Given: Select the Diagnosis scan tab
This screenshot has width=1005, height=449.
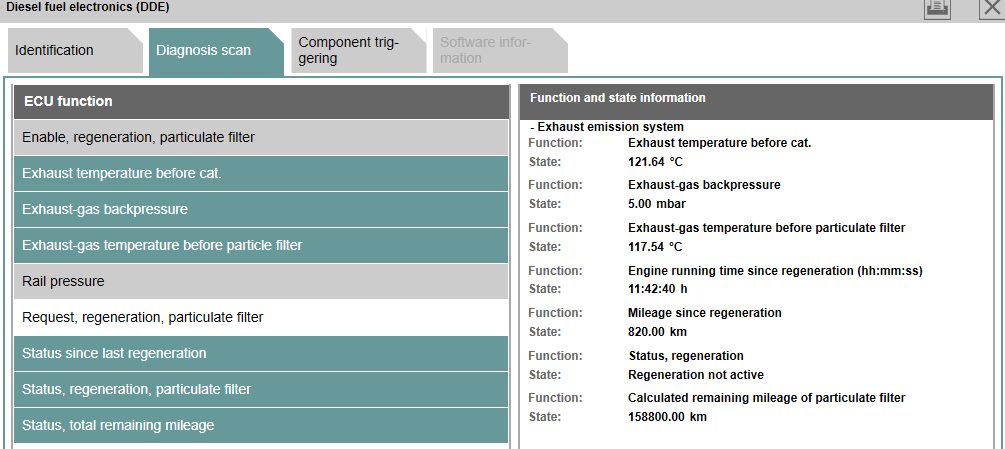Looking at the screenshot, I should click(216, 51).
